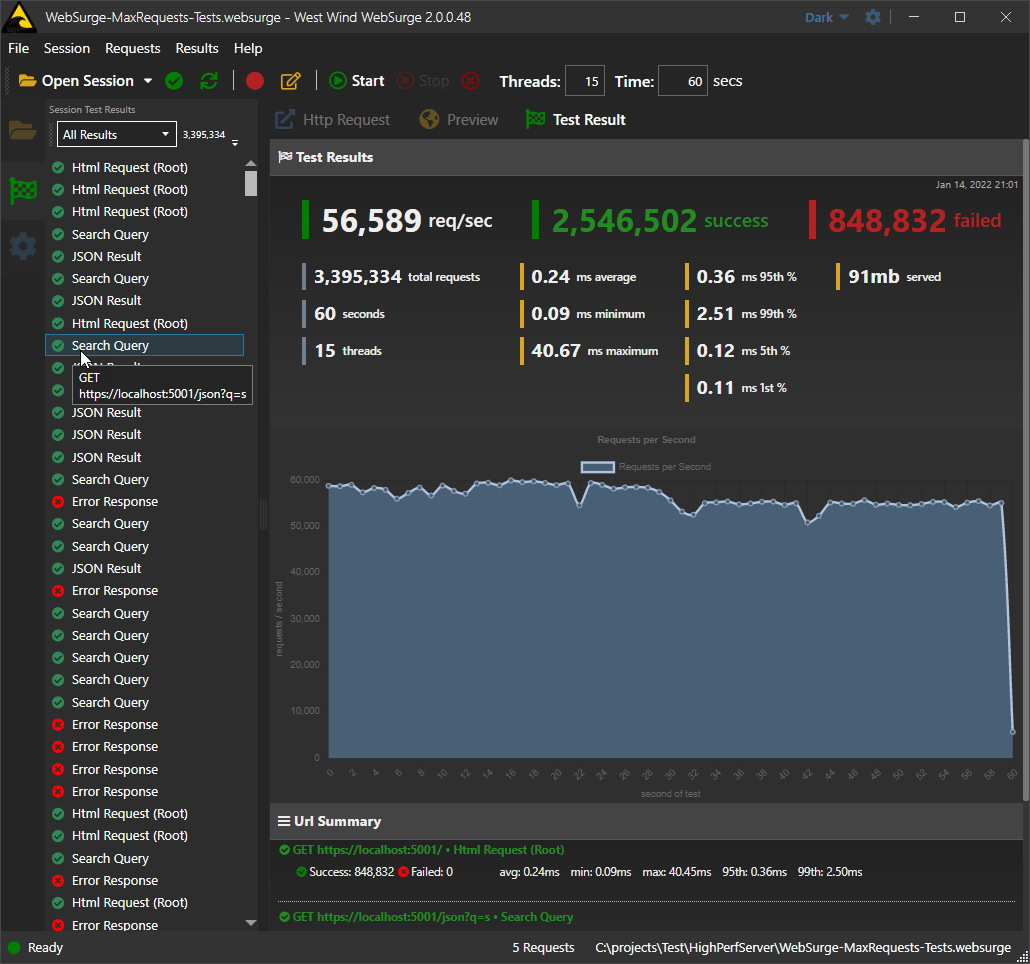Click the yellow edit session icon
This screenshot has height=964, width=1030.
290,81
